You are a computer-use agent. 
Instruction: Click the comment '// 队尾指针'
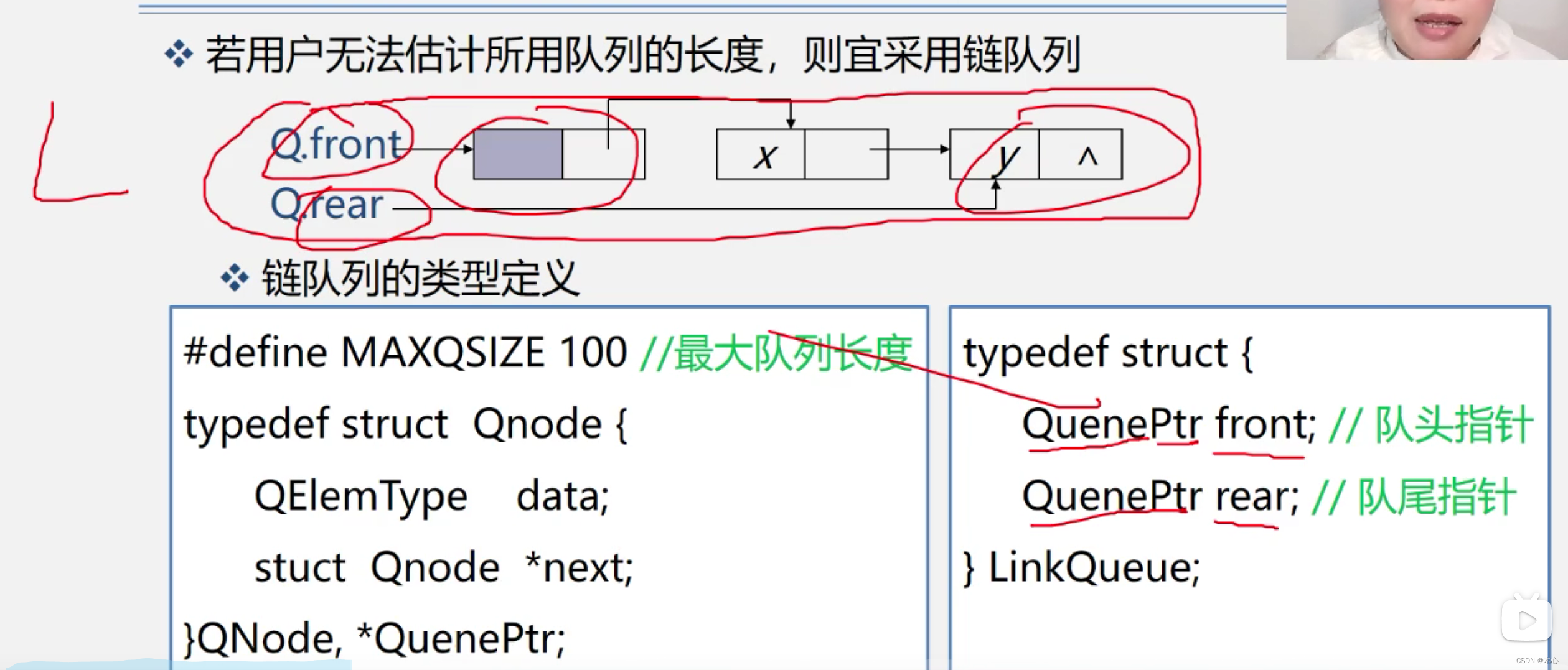tap(1414, 496)
